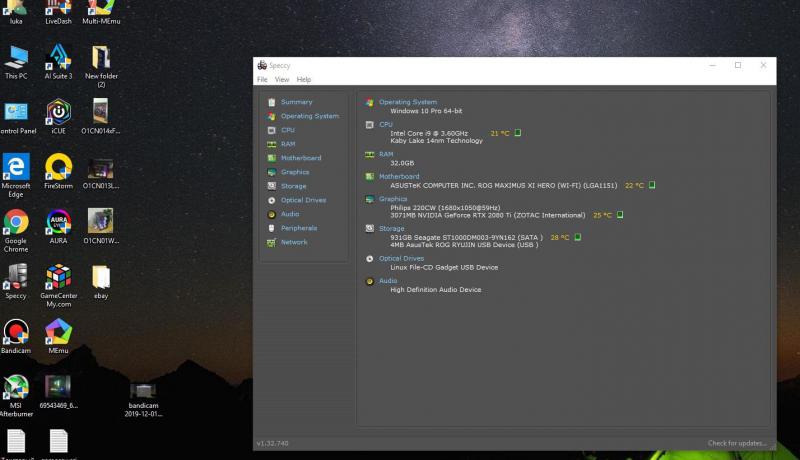Select the Network sidebar item
Screen dimensions: 800x460
(294, 242)
